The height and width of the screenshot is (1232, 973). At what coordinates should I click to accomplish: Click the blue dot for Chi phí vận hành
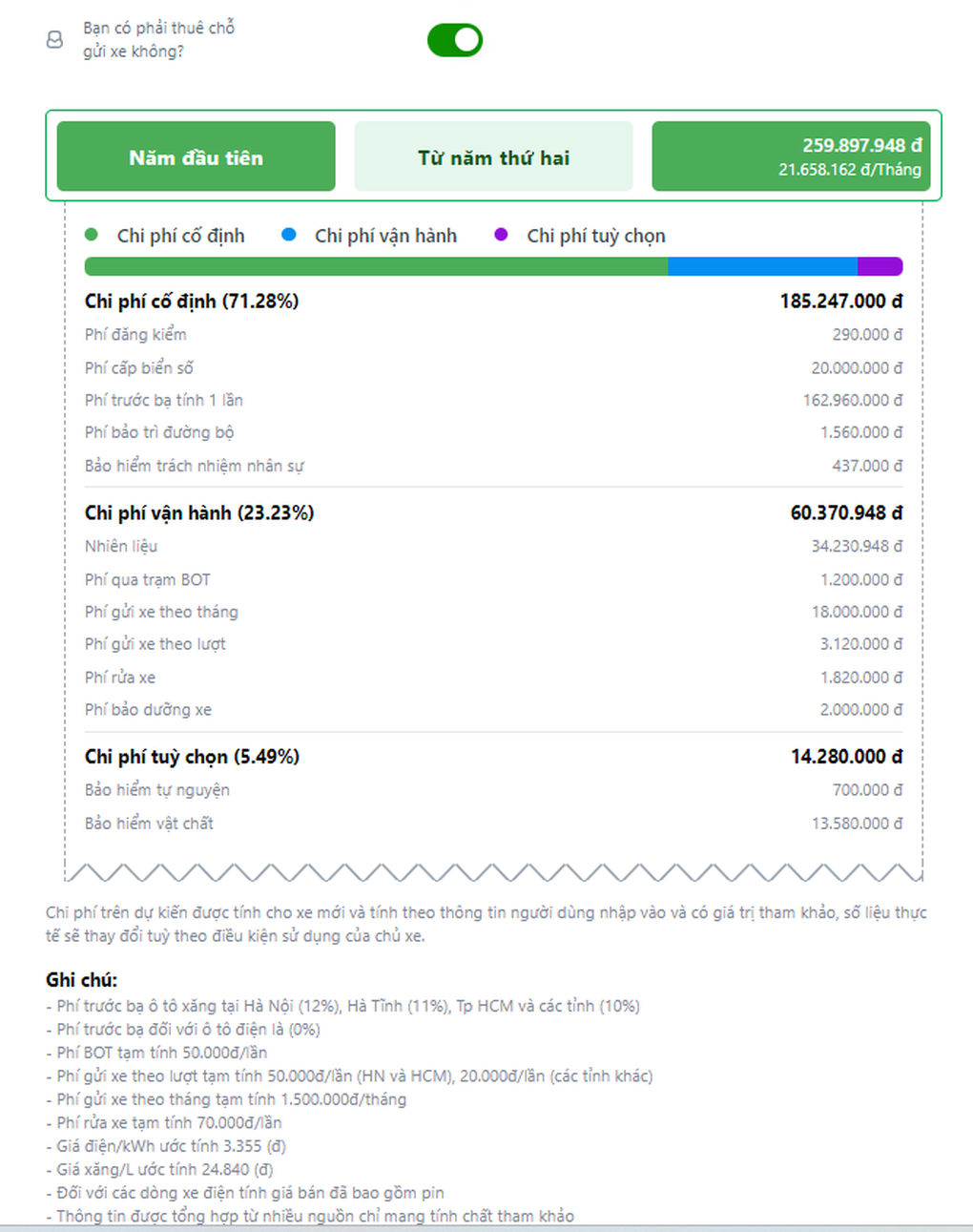[289, 235]
